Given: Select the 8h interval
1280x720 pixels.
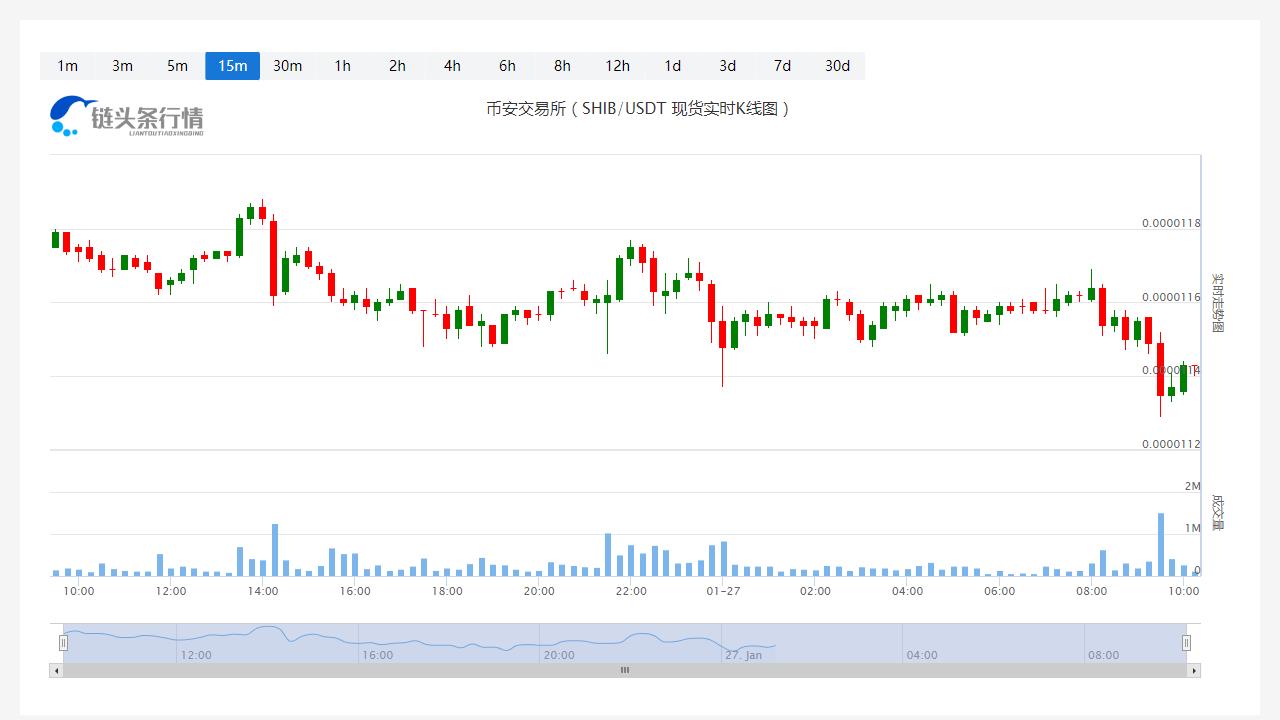Looking at the screenshot, I should pos(562,66).
